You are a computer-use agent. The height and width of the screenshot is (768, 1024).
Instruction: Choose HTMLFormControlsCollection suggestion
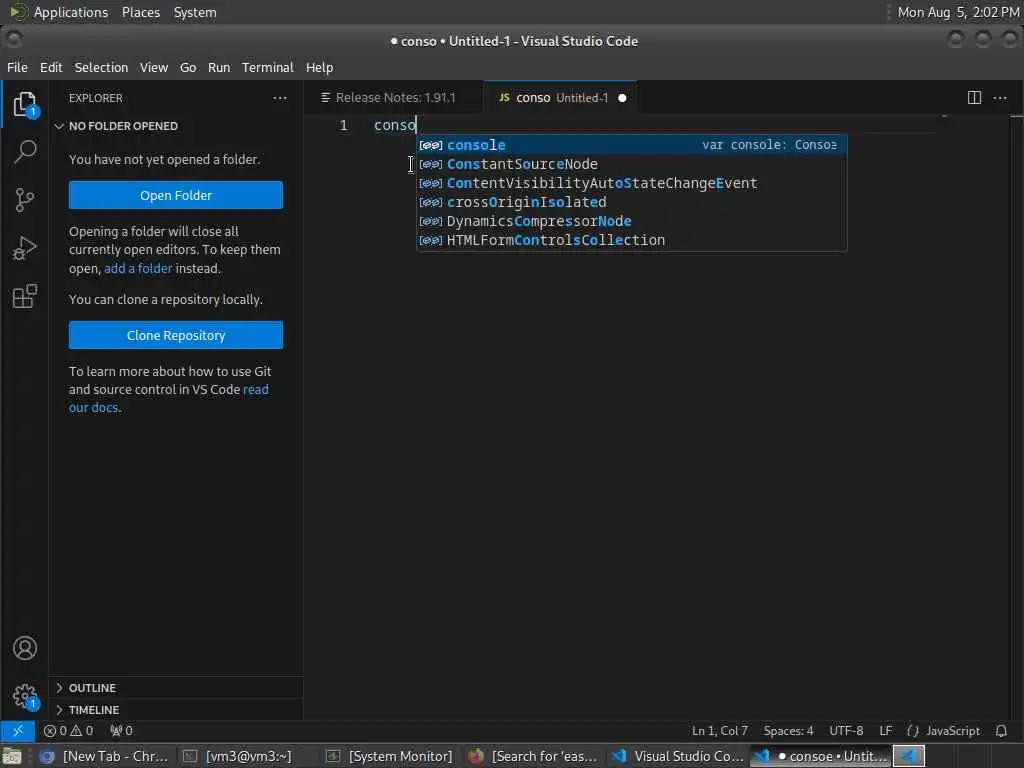(x=632, y=240)
